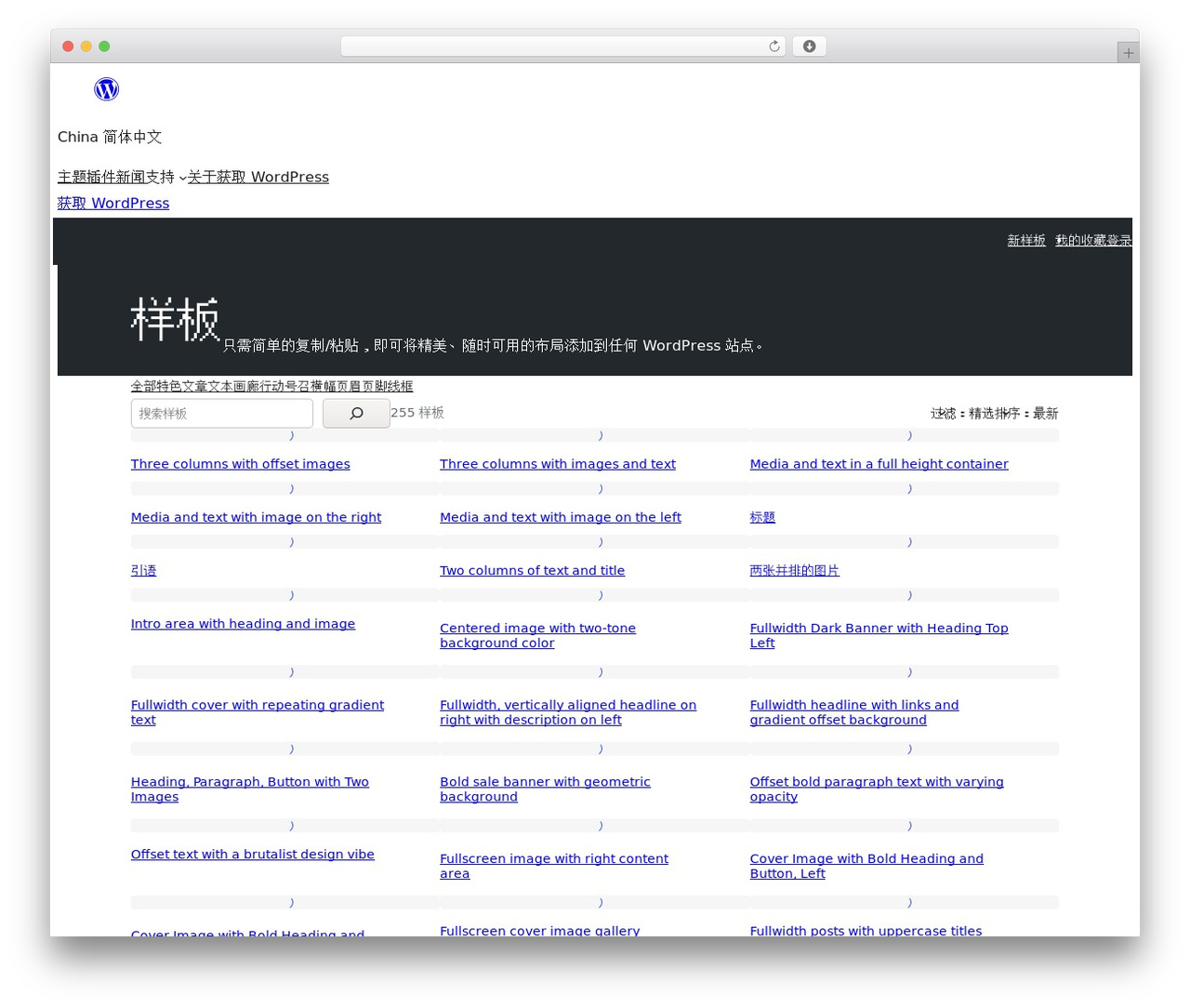This screenshot has height=1008, width=1190.
Task: Open the 新样板 link
Action: point(1026,241)
